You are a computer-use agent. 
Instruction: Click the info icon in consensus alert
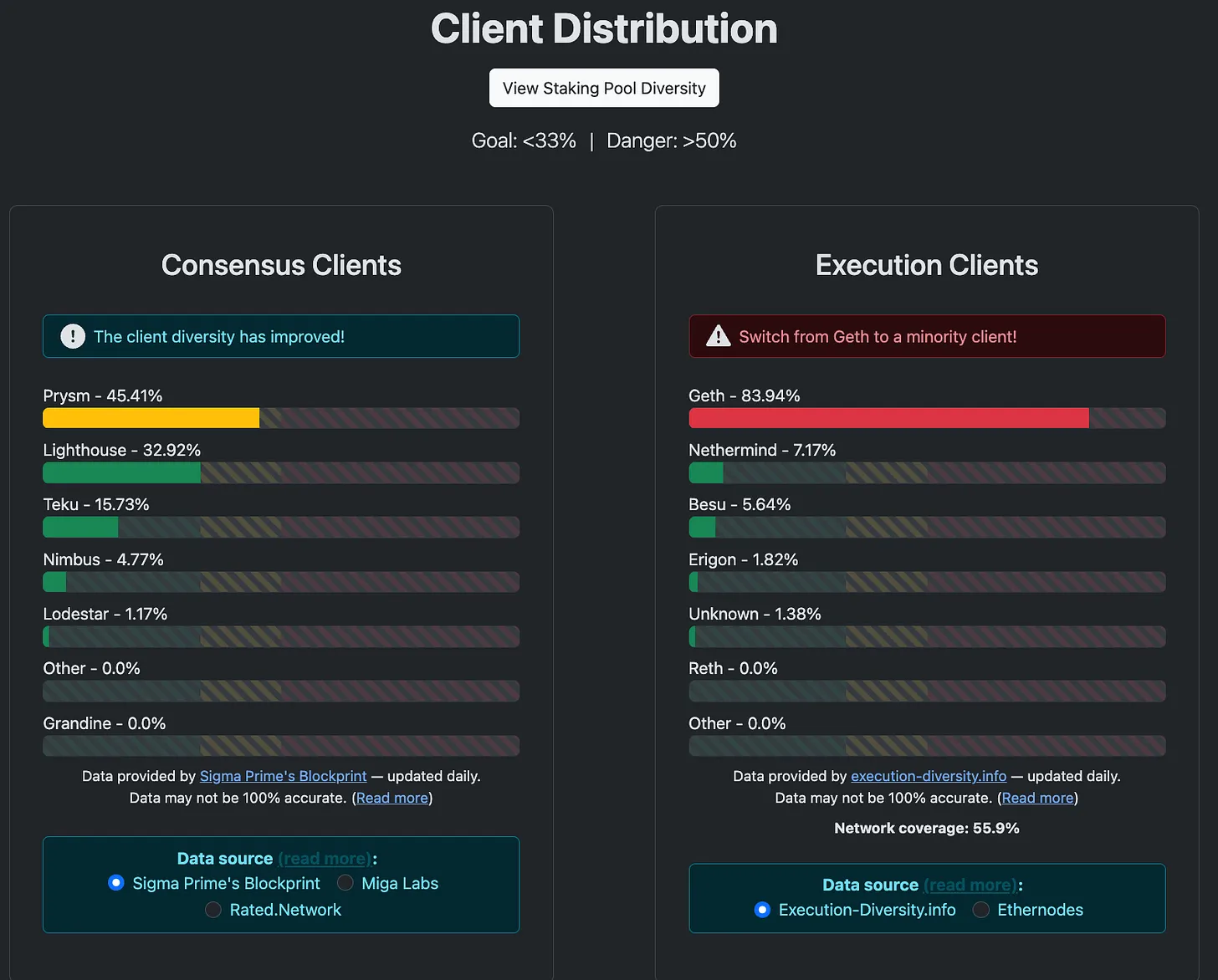point(73,336)
